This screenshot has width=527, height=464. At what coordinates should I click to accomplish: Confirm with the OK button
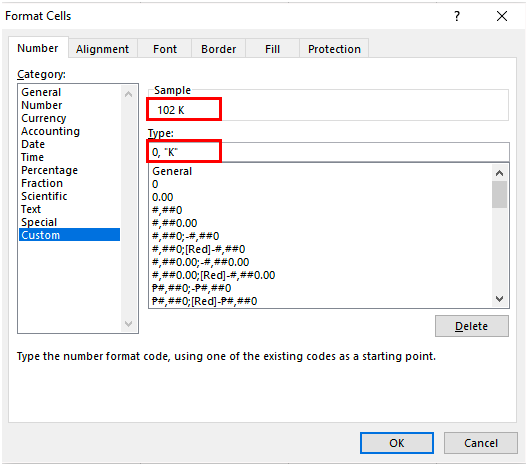(397, 443)
